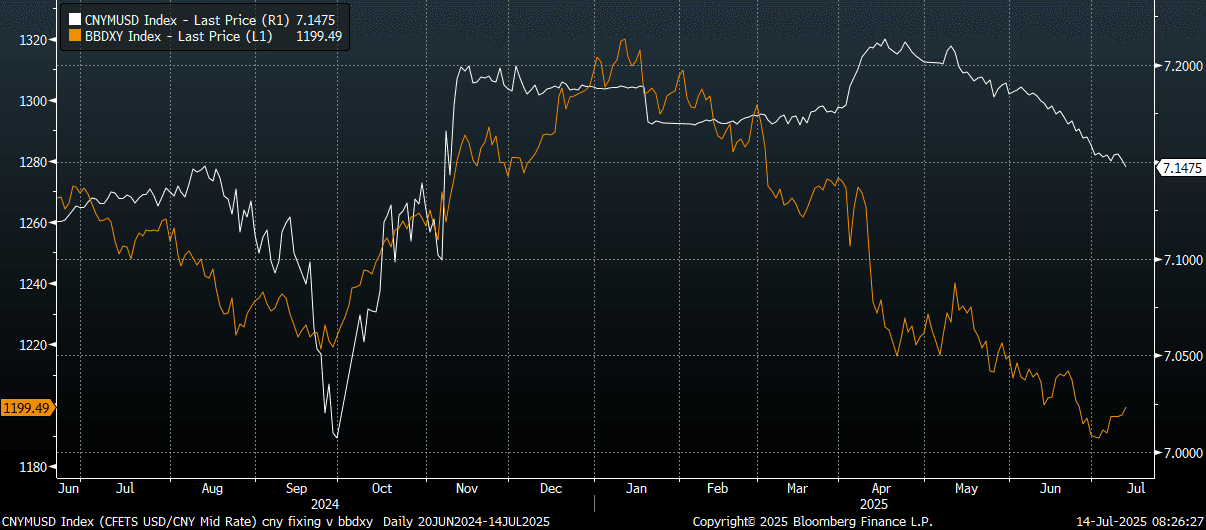The height and width of the screenshot is (530, 1206).
Task: Click the 2024 year label
Action: pyautogui.click(x=325, y=504)
